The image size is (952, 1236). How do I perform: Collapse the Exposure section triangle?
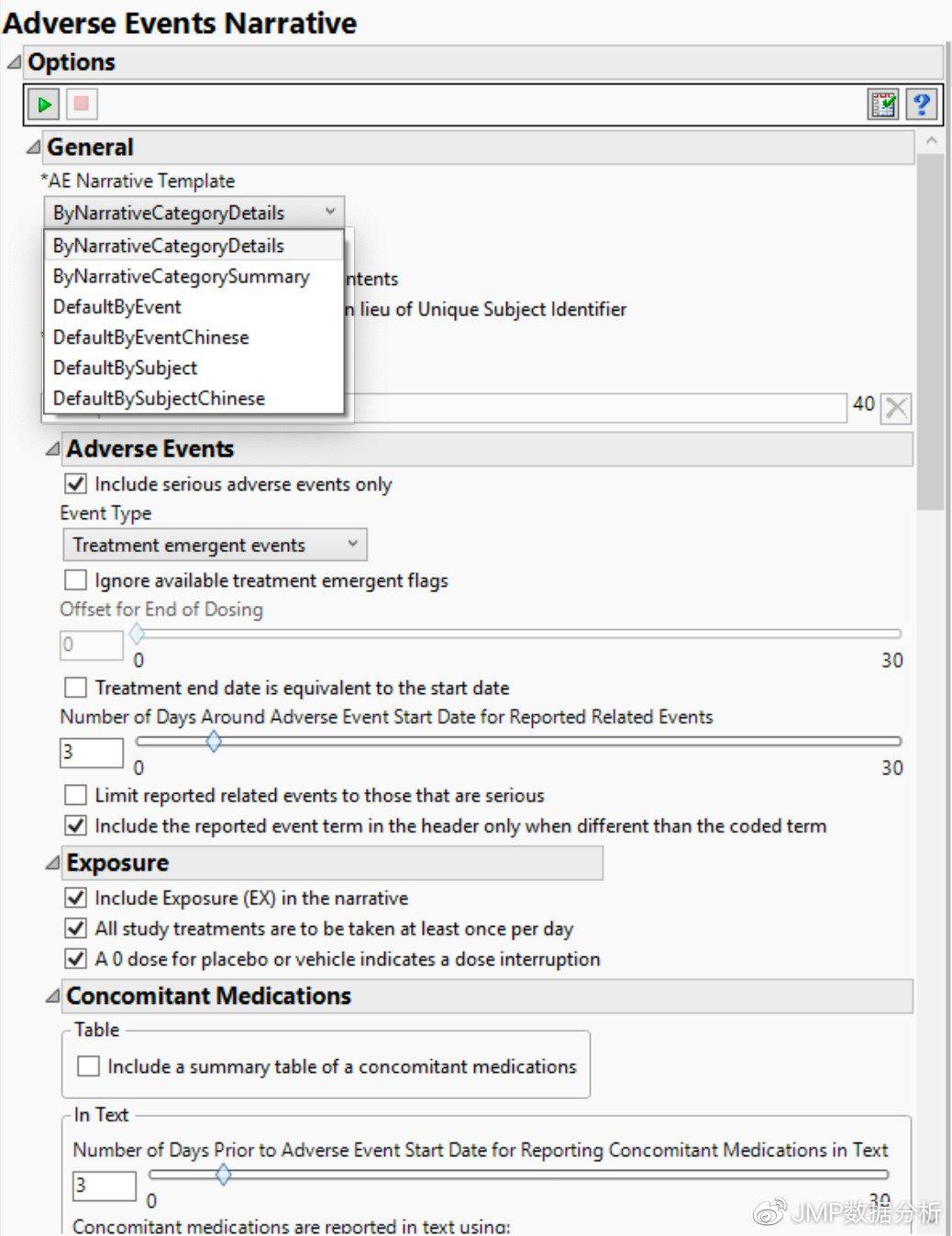pyautogui.click(x=52, y=863)
